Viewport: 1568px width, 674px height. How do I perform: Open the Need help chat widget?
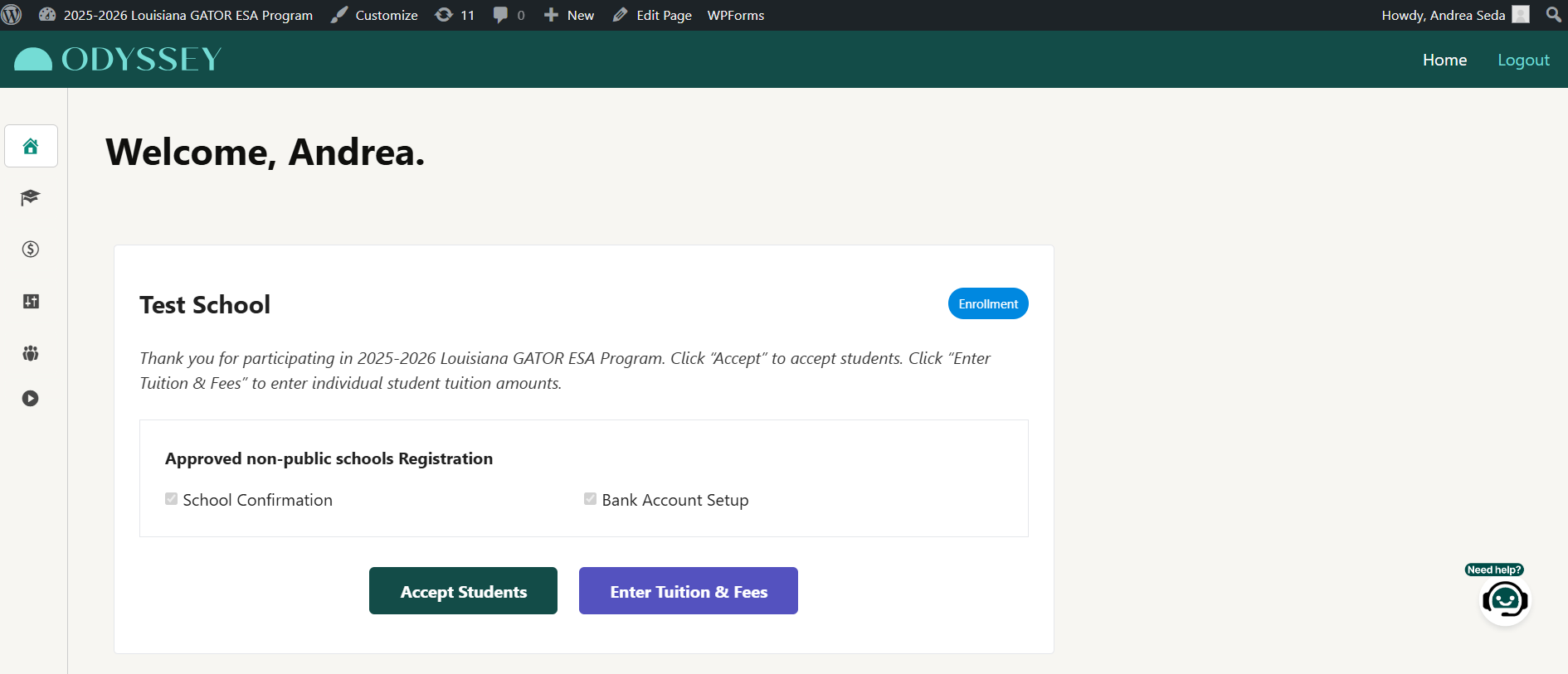coord(1504,599)
